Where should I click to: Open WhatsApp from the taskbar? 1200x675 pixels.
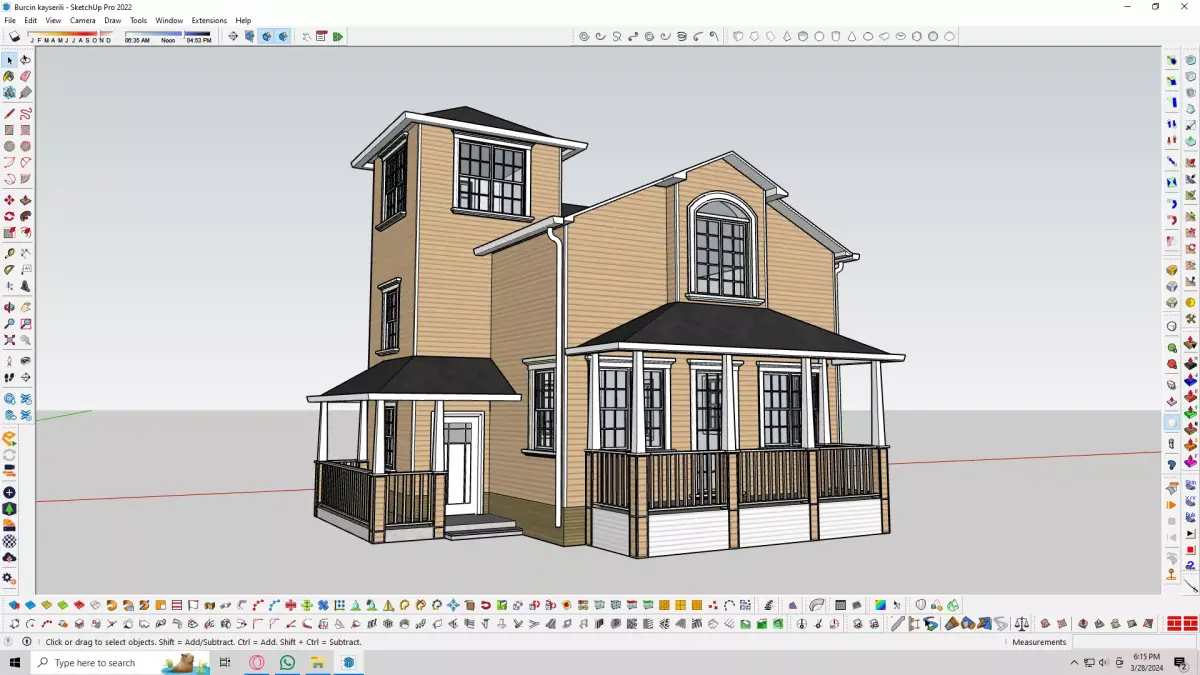click(288, 662)
